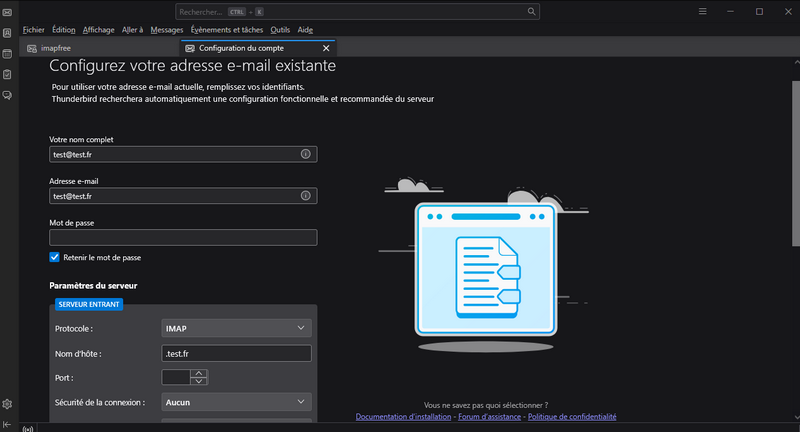This screenshot has height=432, width=800.
Task: Open the Chat space in sidebar
Action: [7, 95]
